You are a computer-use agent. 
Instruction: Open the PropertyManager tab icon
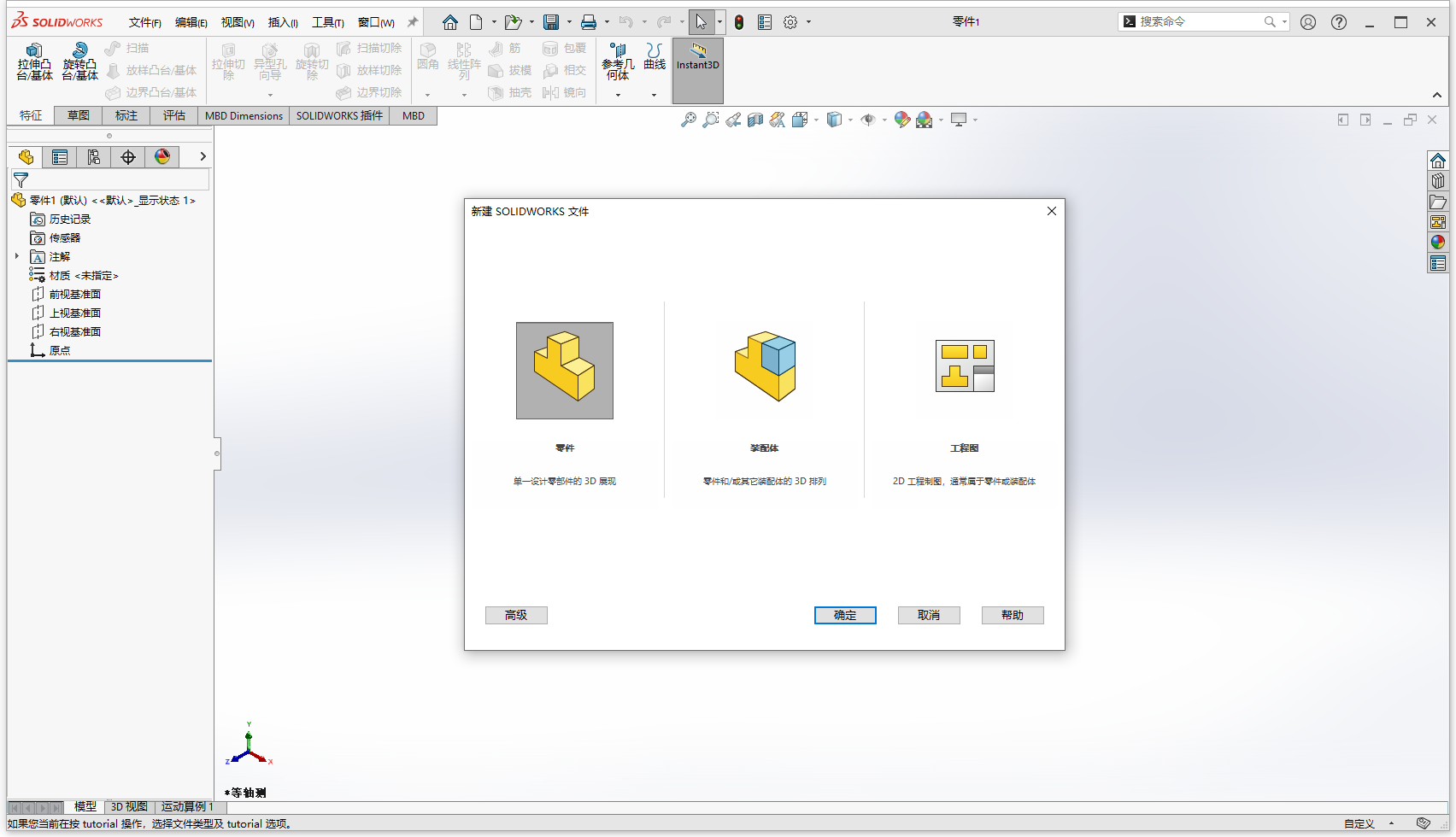[60, 157]
